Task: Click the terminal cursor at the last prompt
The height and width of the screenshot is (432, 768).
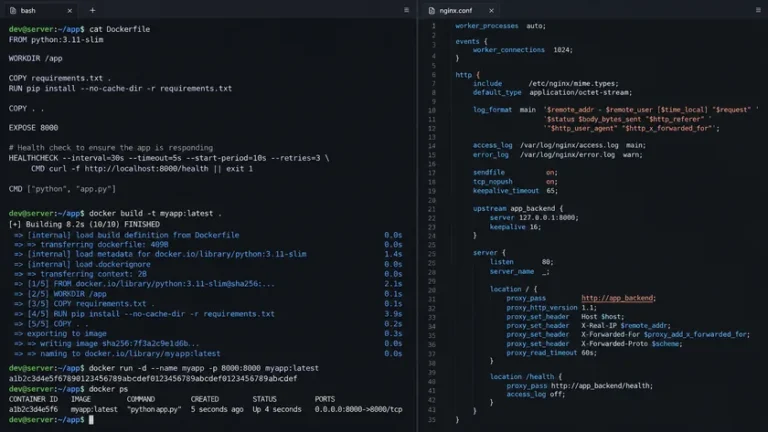Action: 91,420
